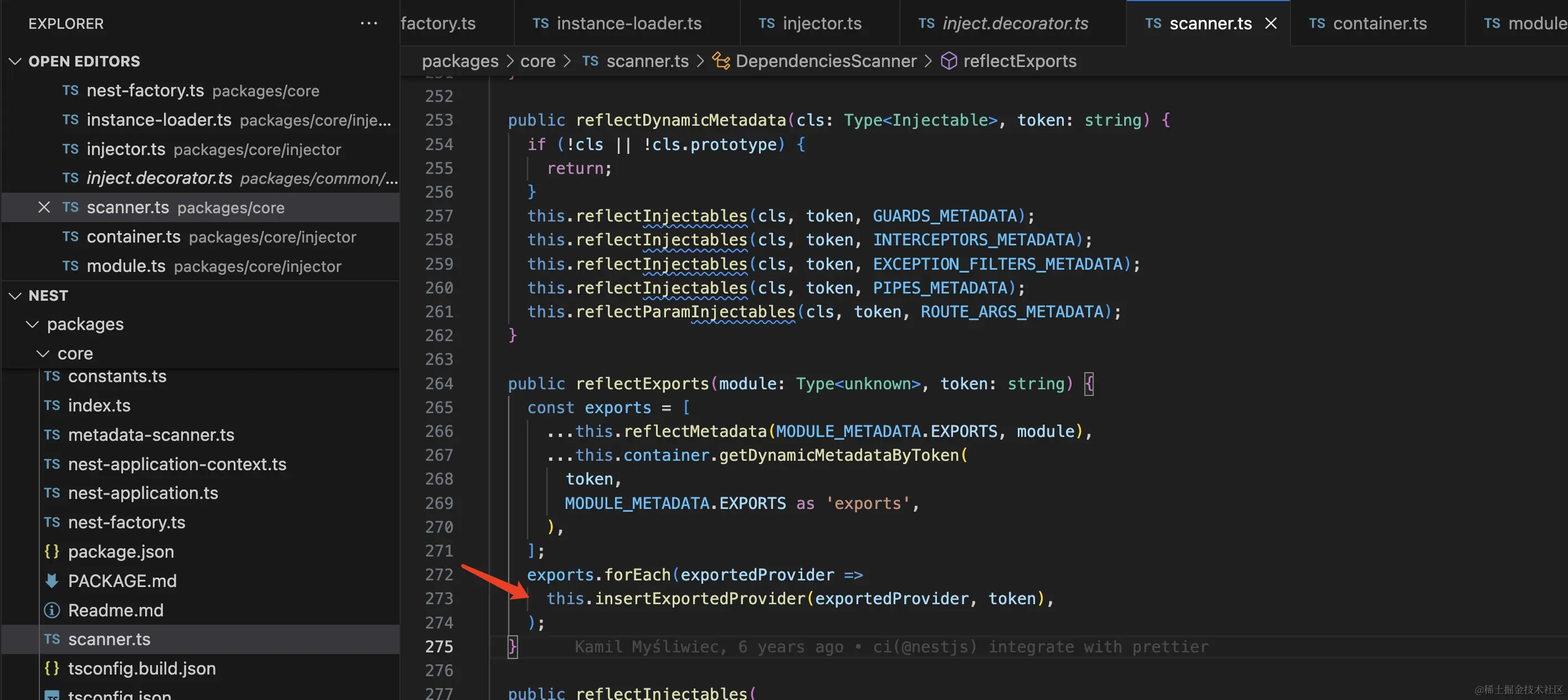Image resolution: width=1568 pixels, height=700 pixels.
Task: Click class icon before DependenciesScanner breadcrumb
Action: pos(721,61)
